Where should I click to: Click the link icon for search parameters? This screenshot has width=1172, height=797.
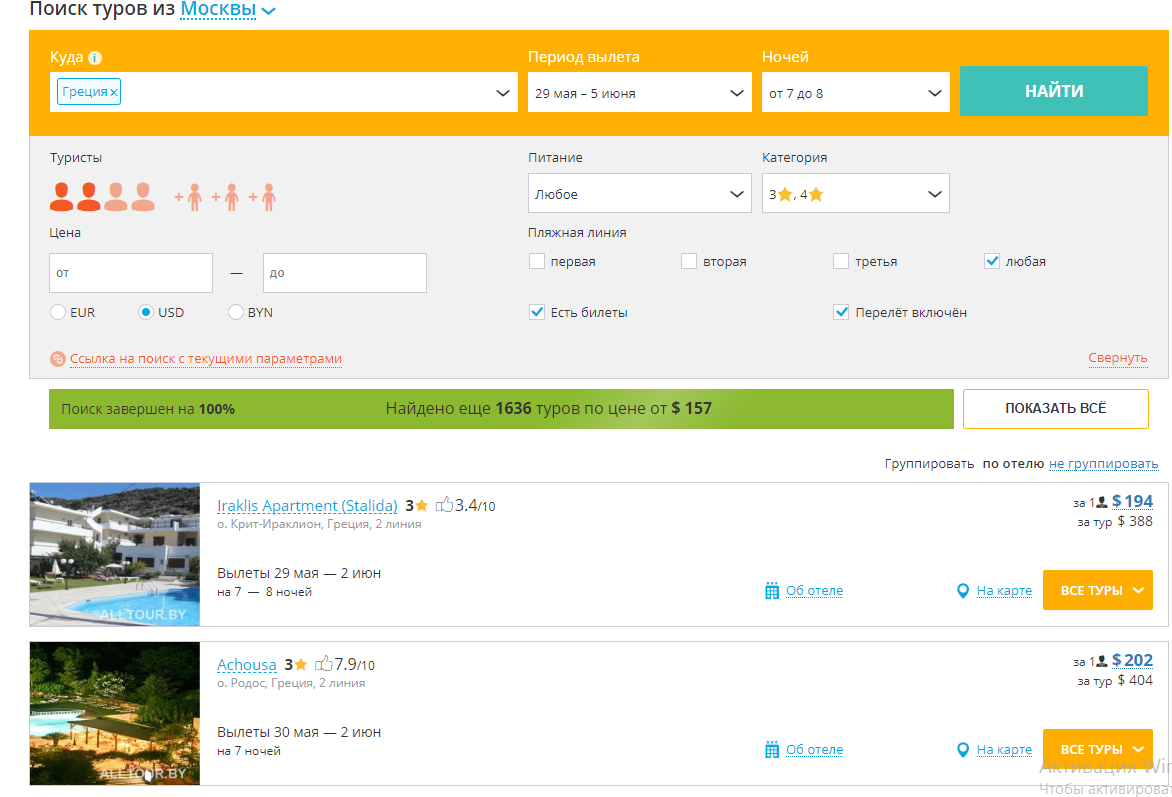[x=58, y=359]
